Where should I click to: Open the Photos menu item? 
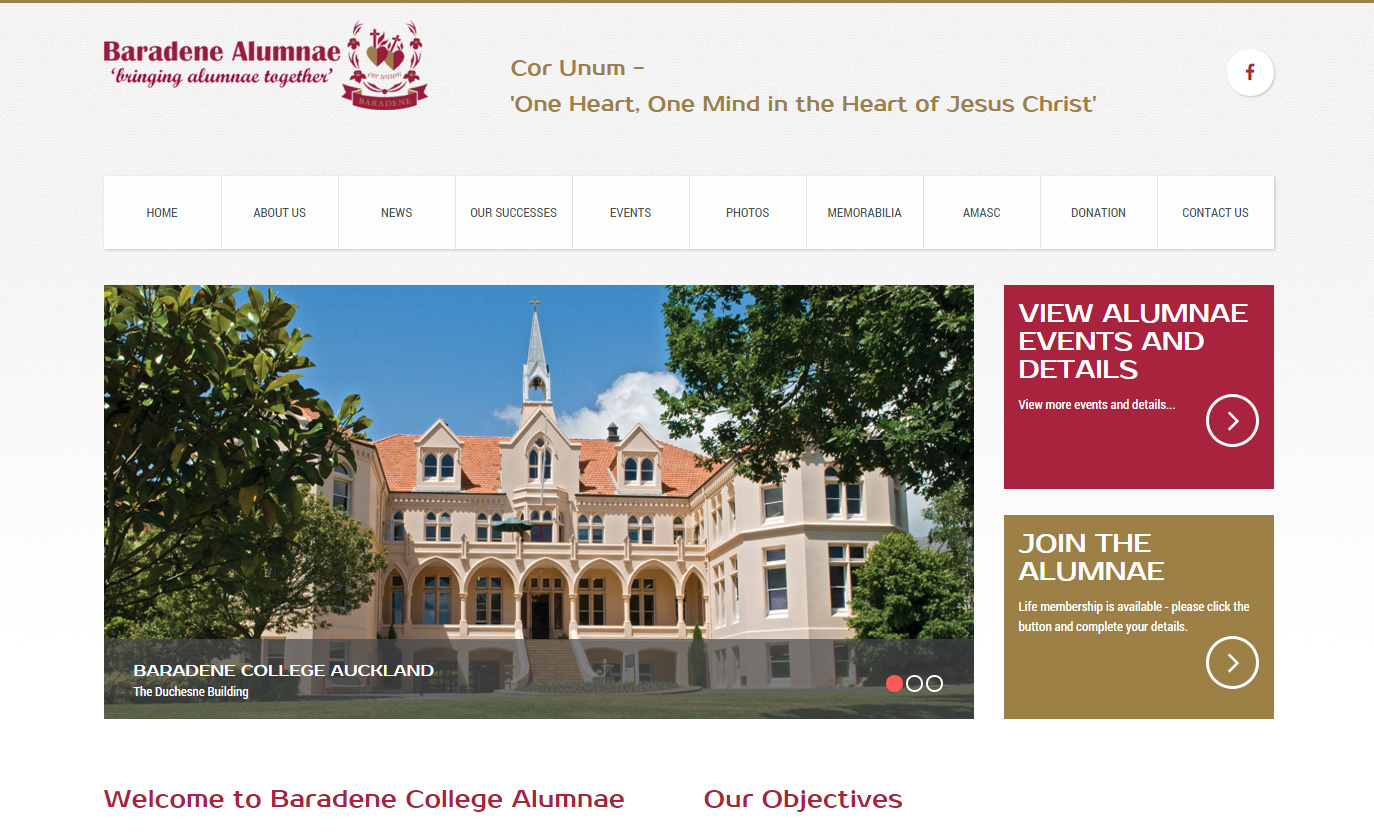coord(748,213)
